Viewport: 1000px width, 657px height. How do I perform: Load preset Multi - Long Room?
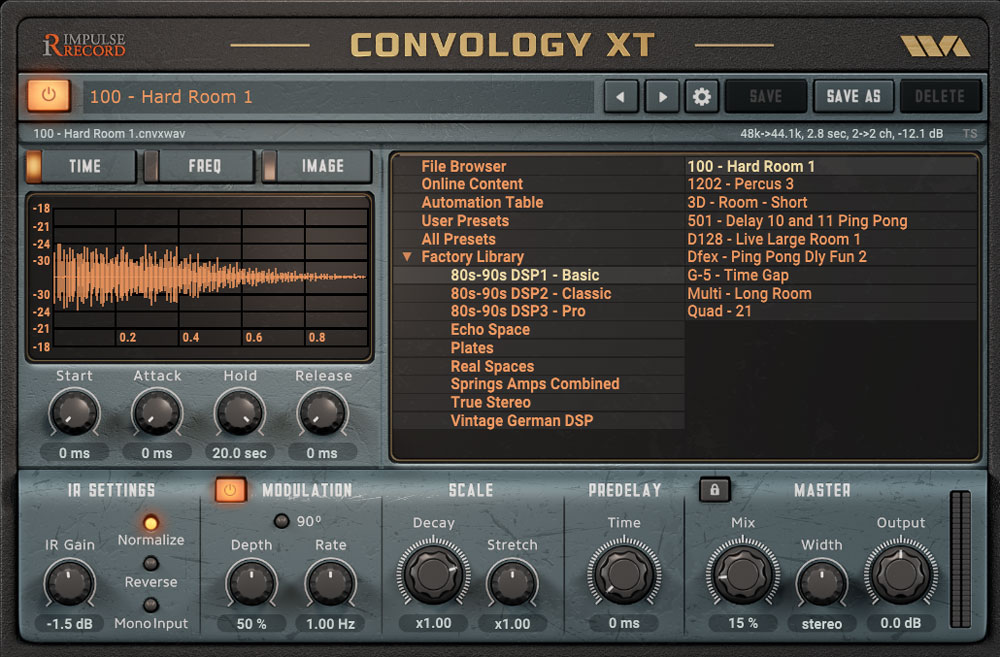830,294
